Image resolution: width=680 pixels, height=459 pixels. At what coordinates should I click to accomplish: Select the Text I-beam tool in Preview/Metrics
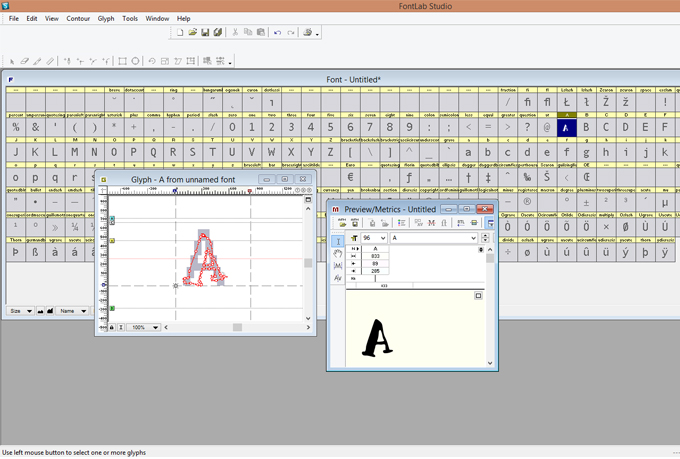pos(338,242)
